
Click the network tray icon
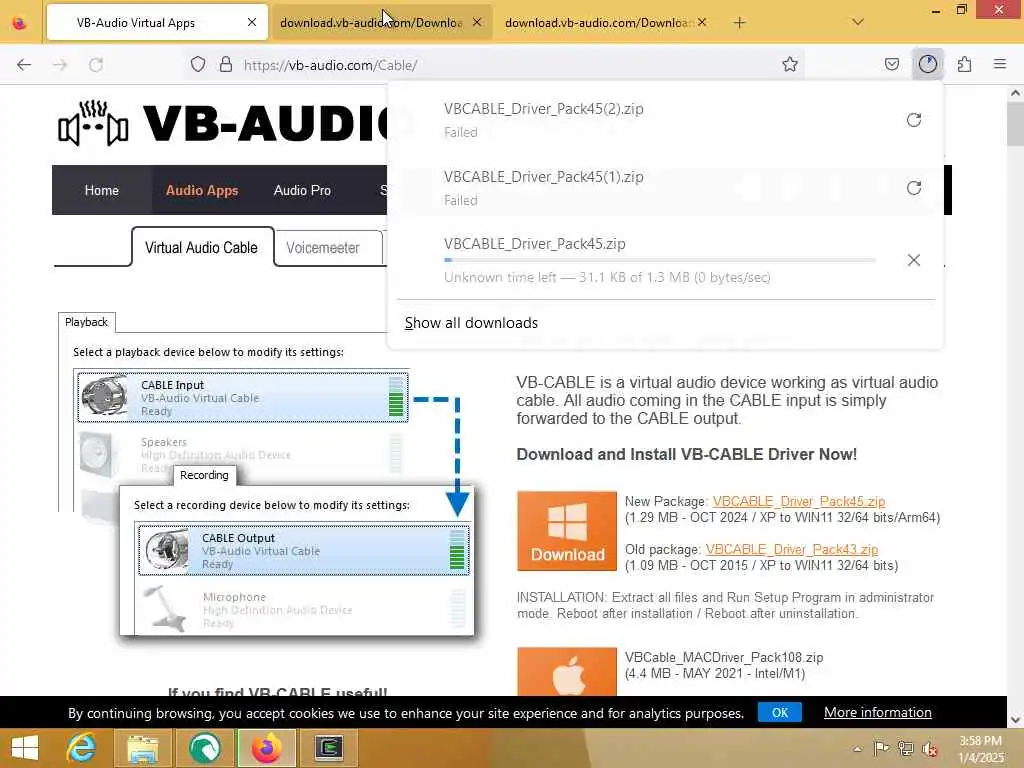pos(905,748)
